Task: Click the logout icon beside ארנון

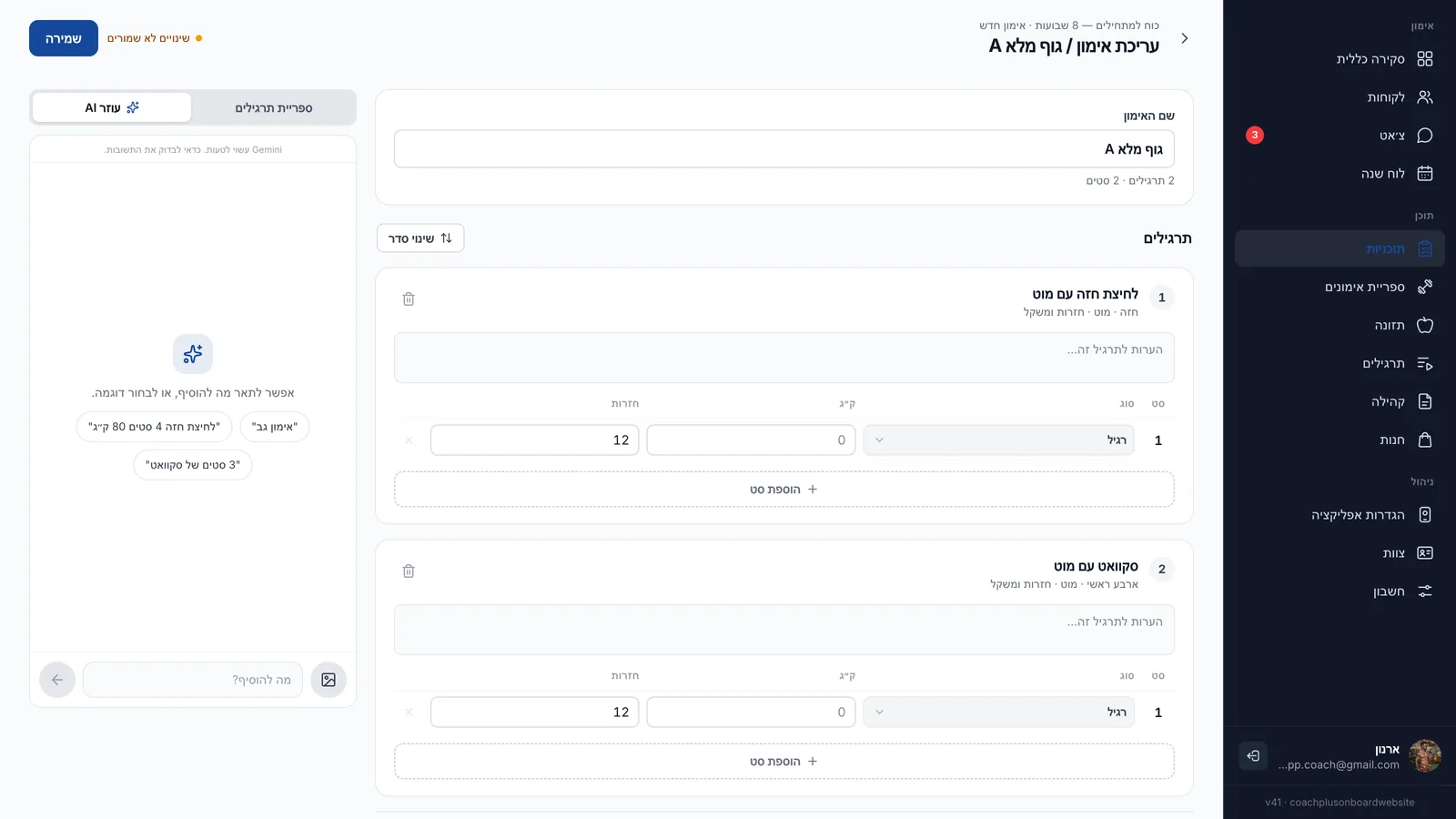Action: [1253, 755]
